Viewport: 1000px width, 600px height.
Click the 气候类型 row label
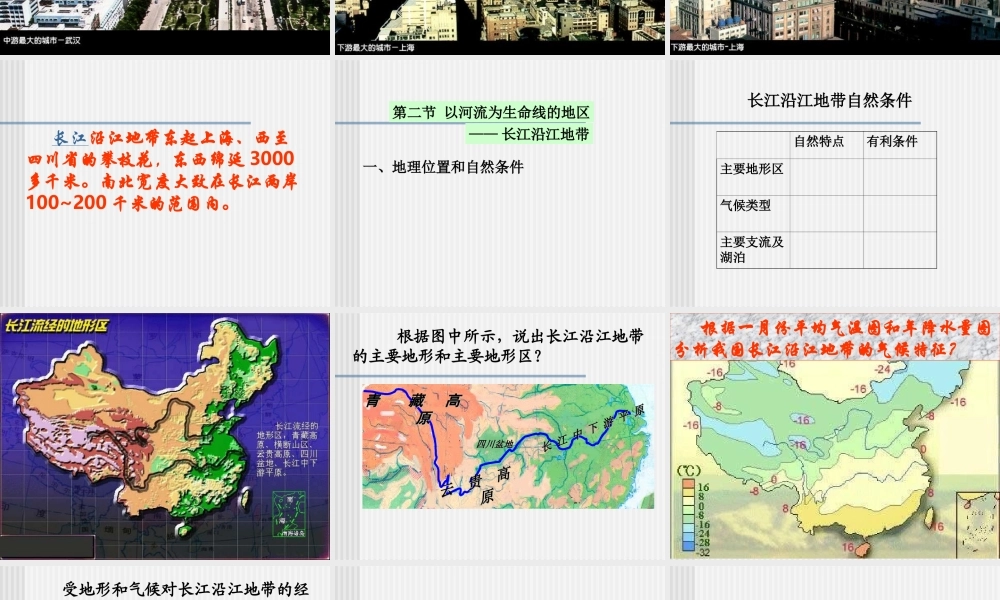click(746, 205)
